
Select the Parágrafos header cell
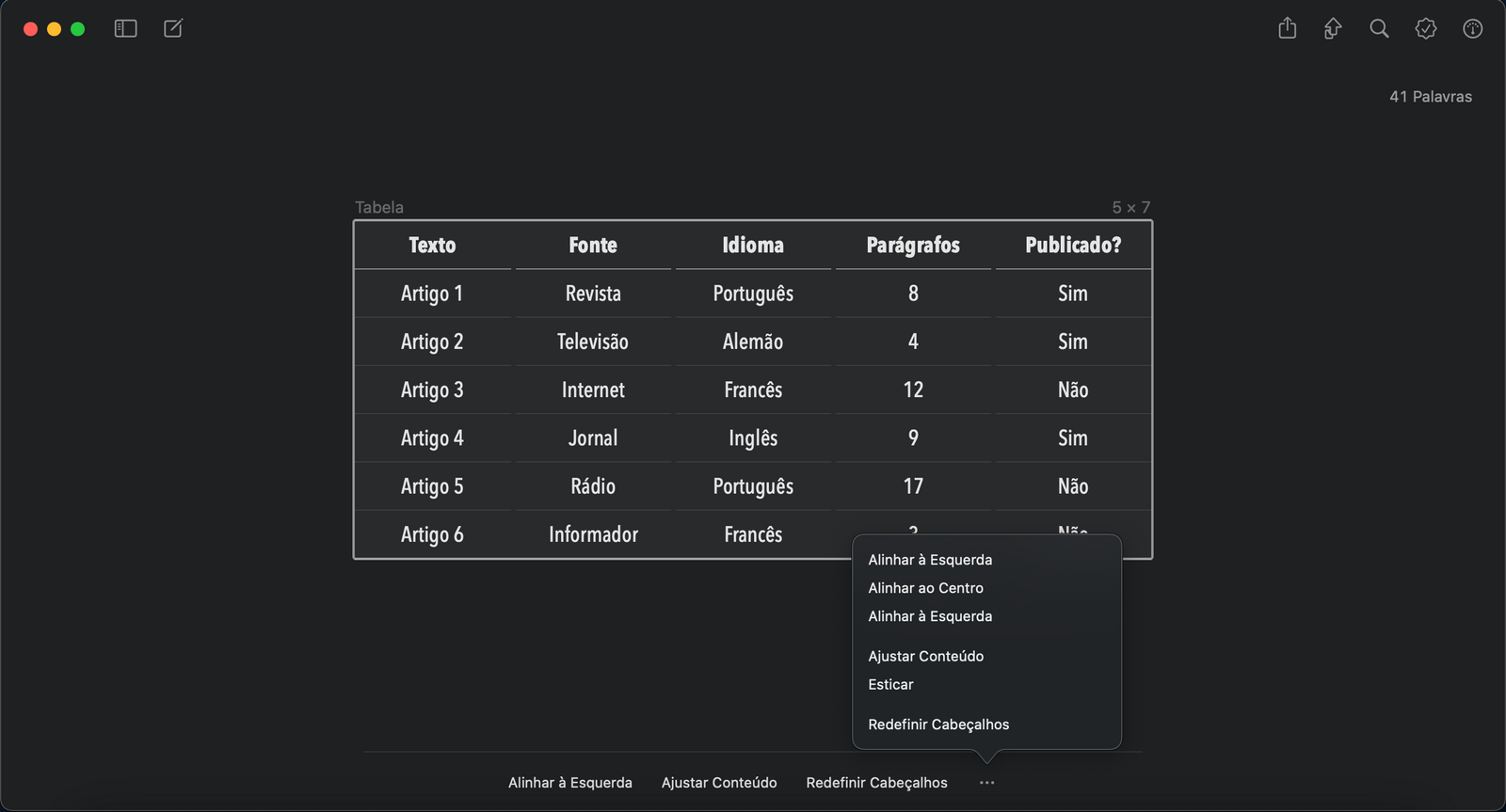coord(913,246)
